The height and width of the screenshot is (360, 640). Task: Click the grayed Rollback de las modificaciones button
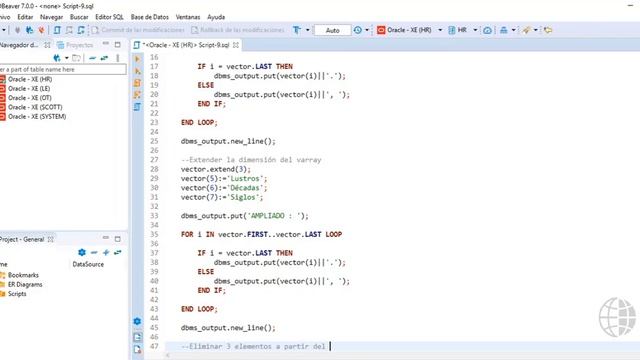click(x=238, y=30)
